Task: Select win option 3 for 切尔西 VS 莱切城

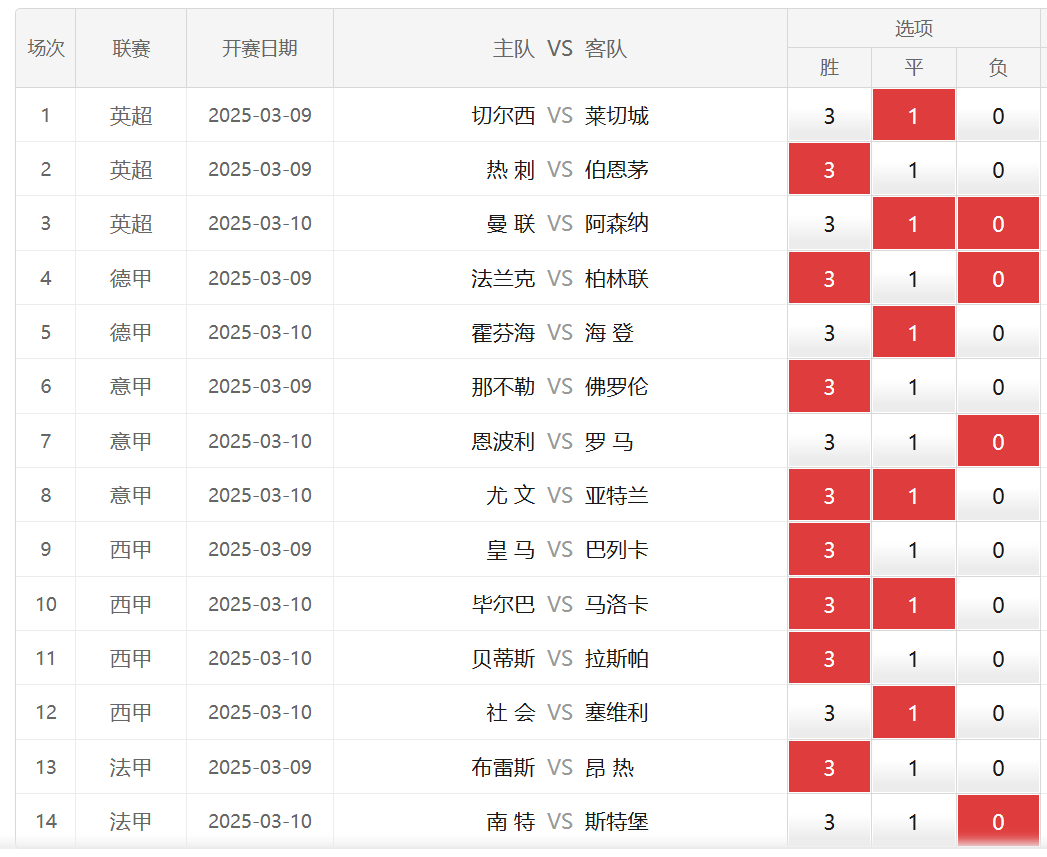Action: 829,115
